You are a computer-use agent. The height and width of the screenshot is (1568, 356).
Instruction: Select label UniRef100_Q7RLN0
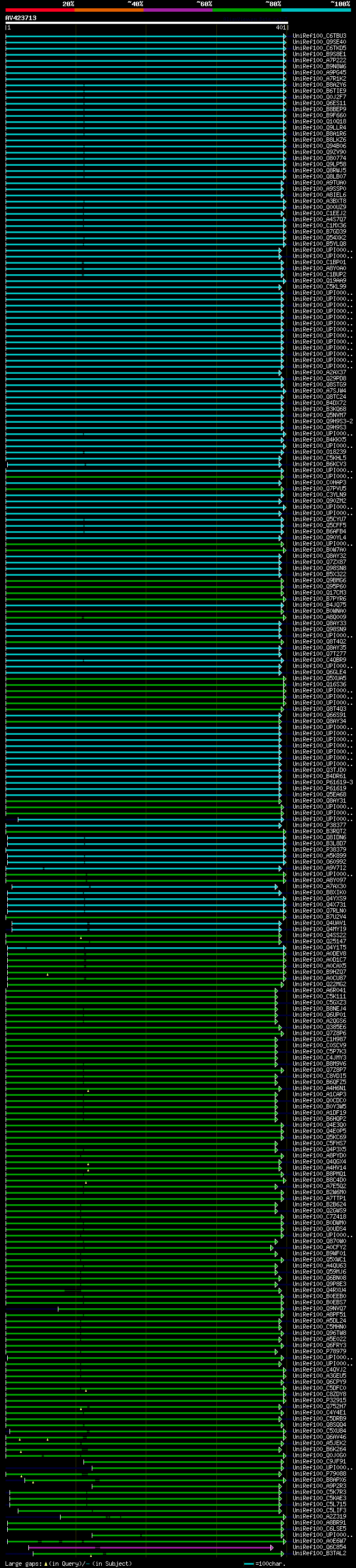[319, 911]
